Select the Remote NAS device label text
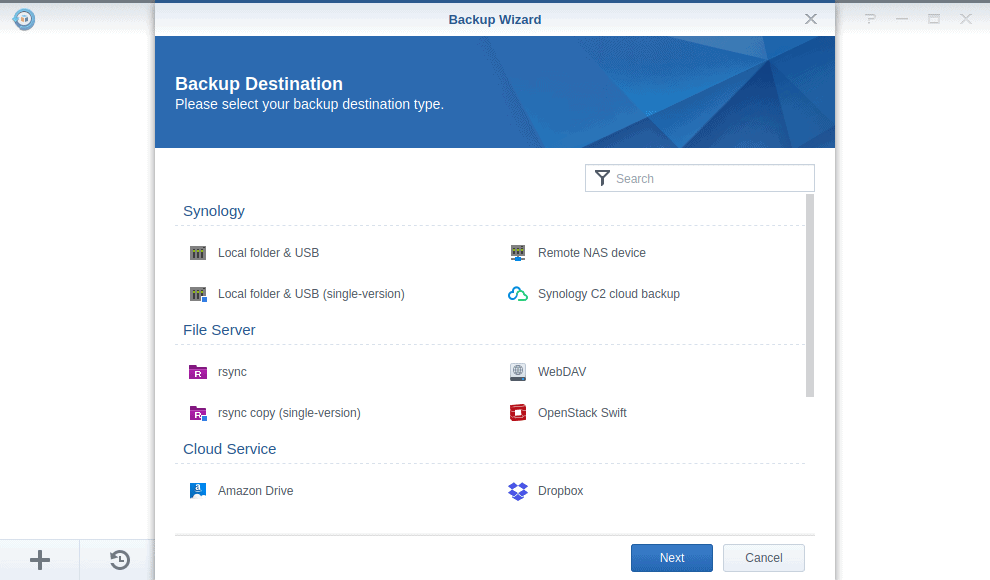 [x=592, y=253]
